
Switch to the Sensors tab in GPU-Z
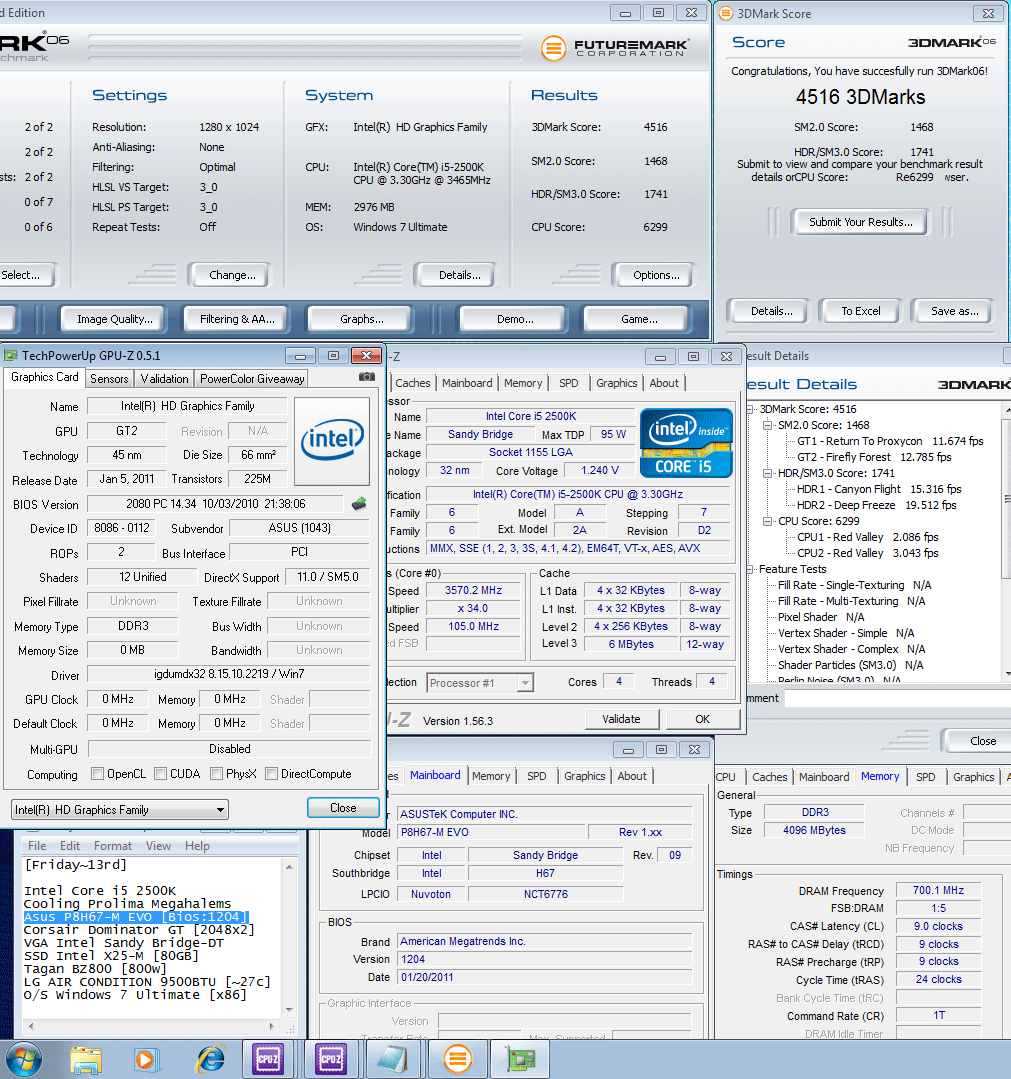109,378
